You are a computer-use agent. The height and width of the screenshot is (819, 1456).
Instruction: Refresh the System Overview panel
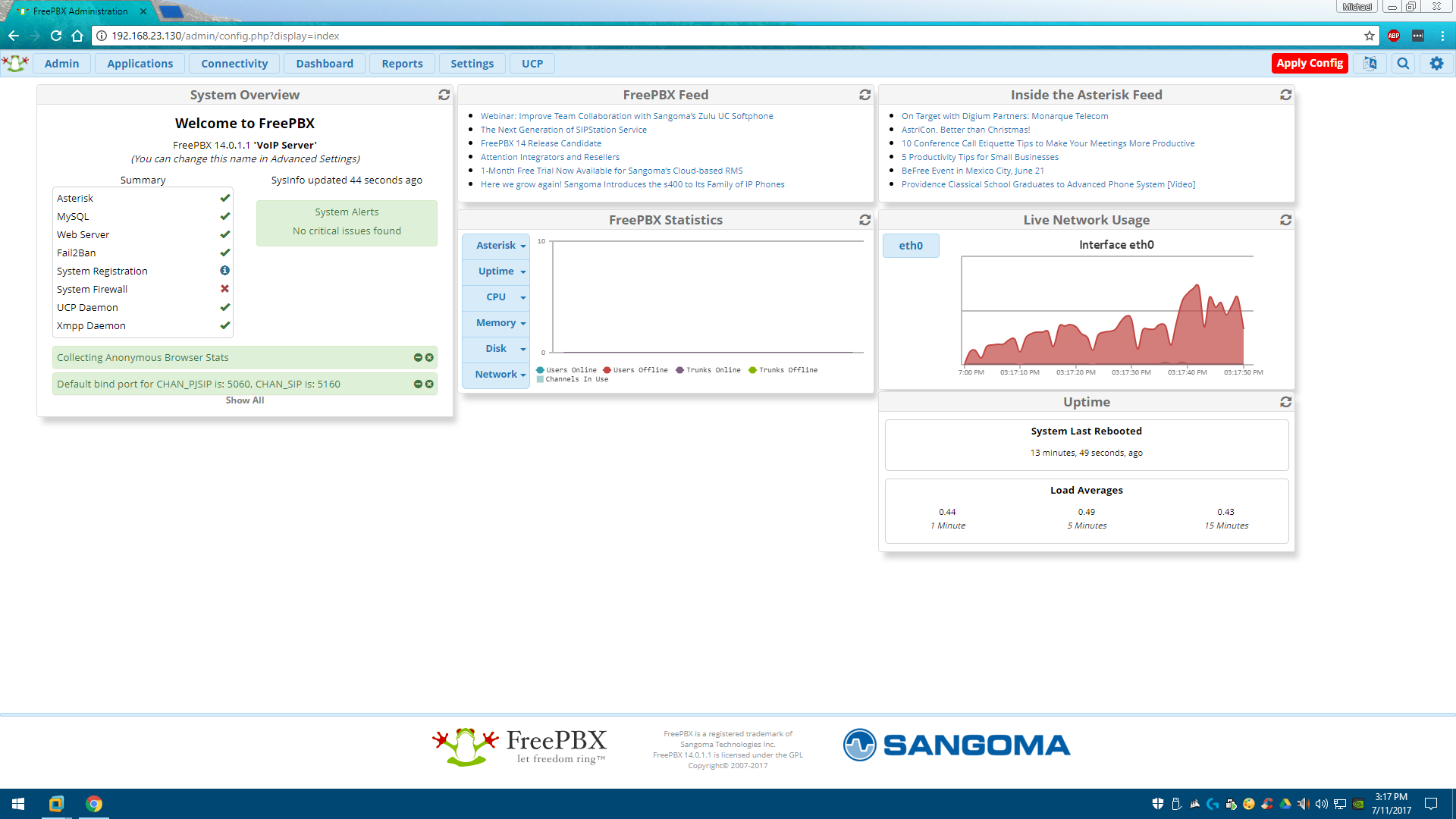pos(444,95)
